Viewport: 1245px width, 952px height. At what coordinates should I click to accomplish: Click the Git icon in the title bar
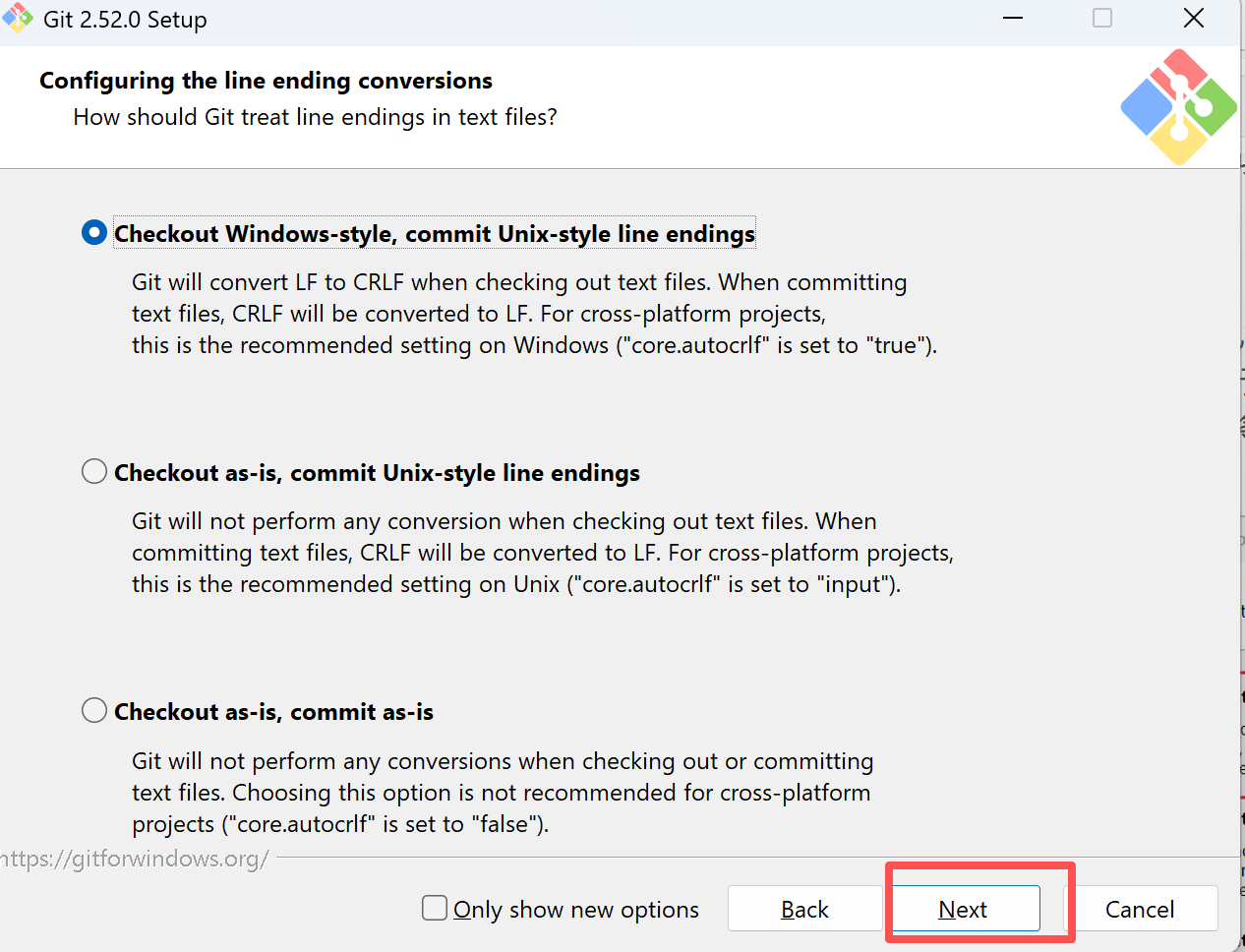click(17, 19)
